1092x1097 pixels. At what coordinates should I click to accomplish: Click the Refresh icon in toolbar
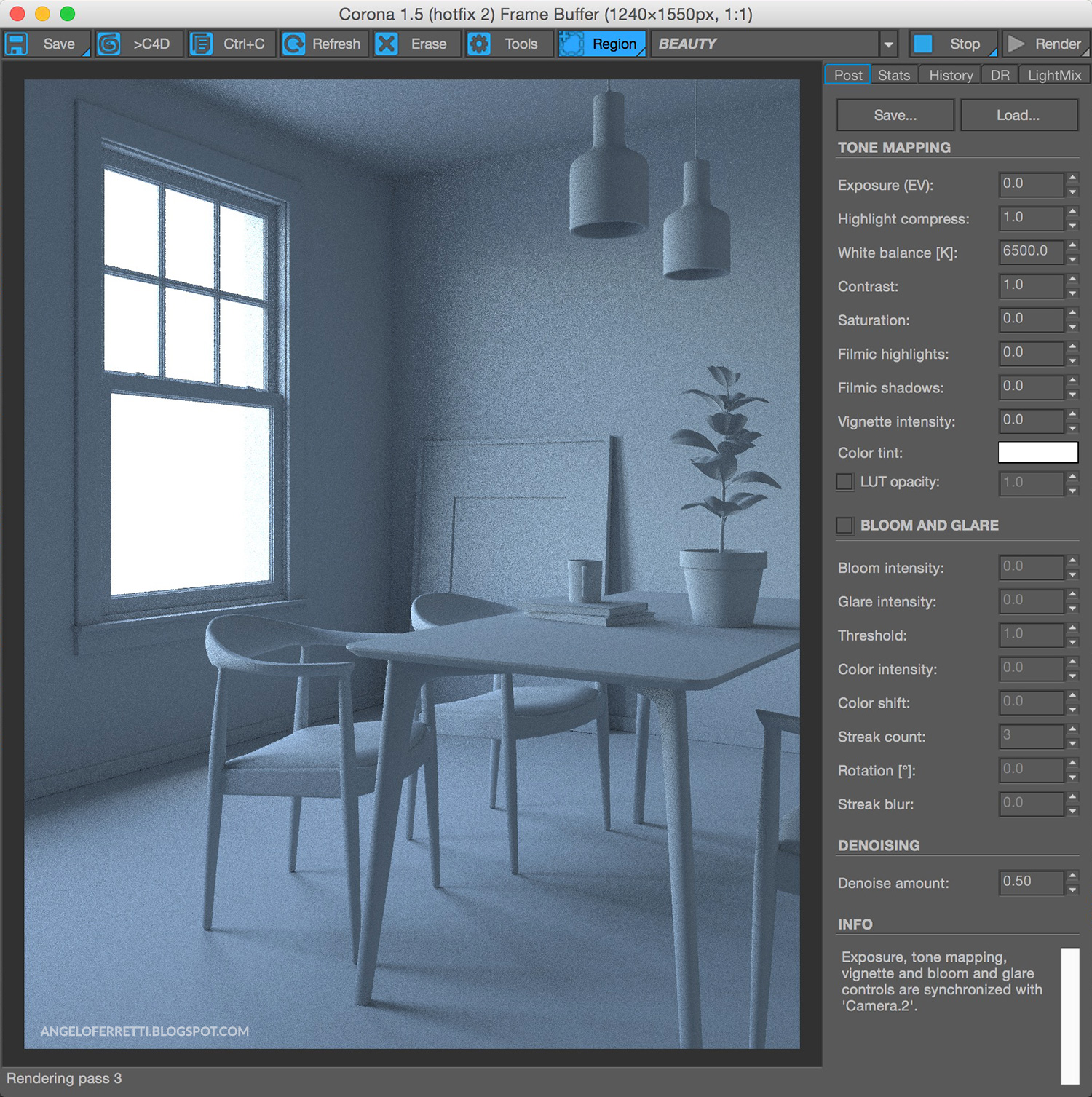click(x=293, y=44)
